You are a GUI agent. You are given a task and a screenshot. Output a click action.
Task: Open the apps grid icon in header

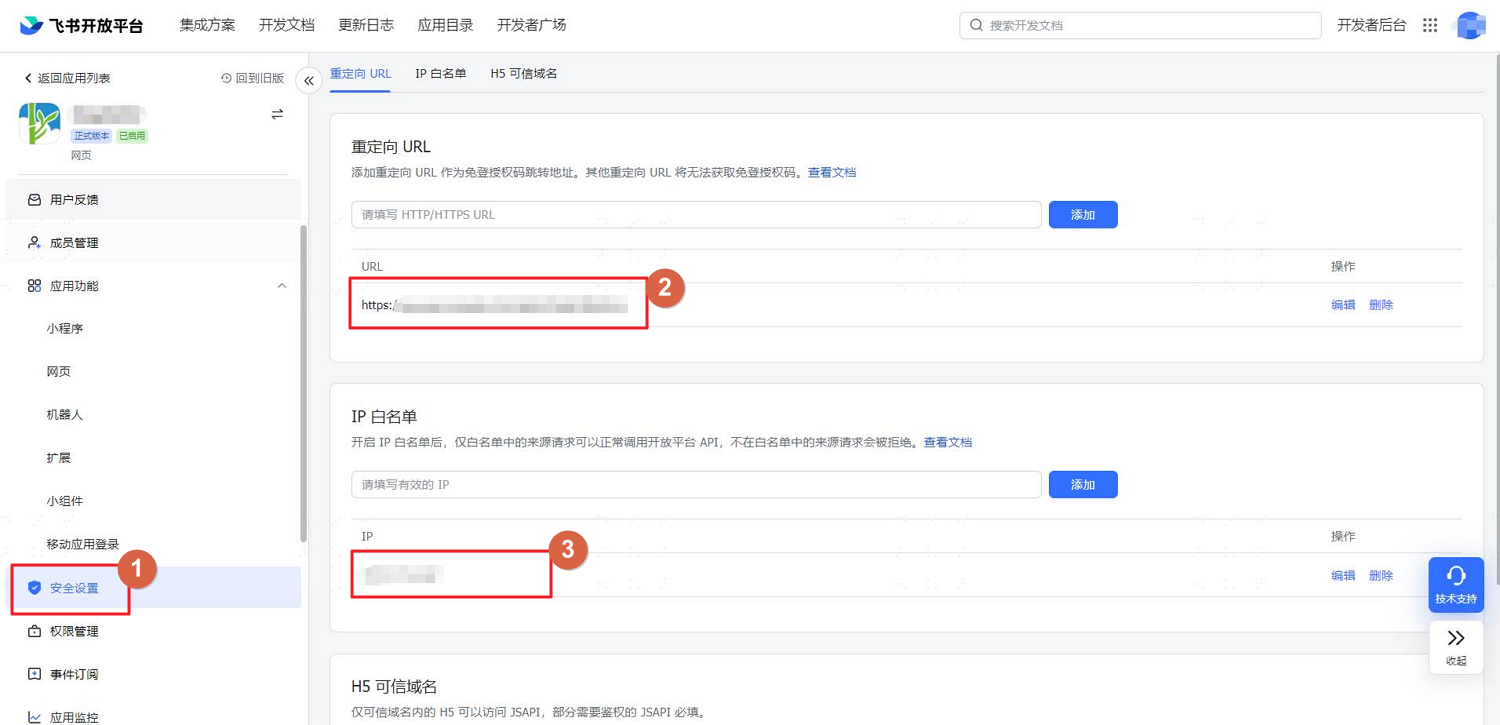1430,26
